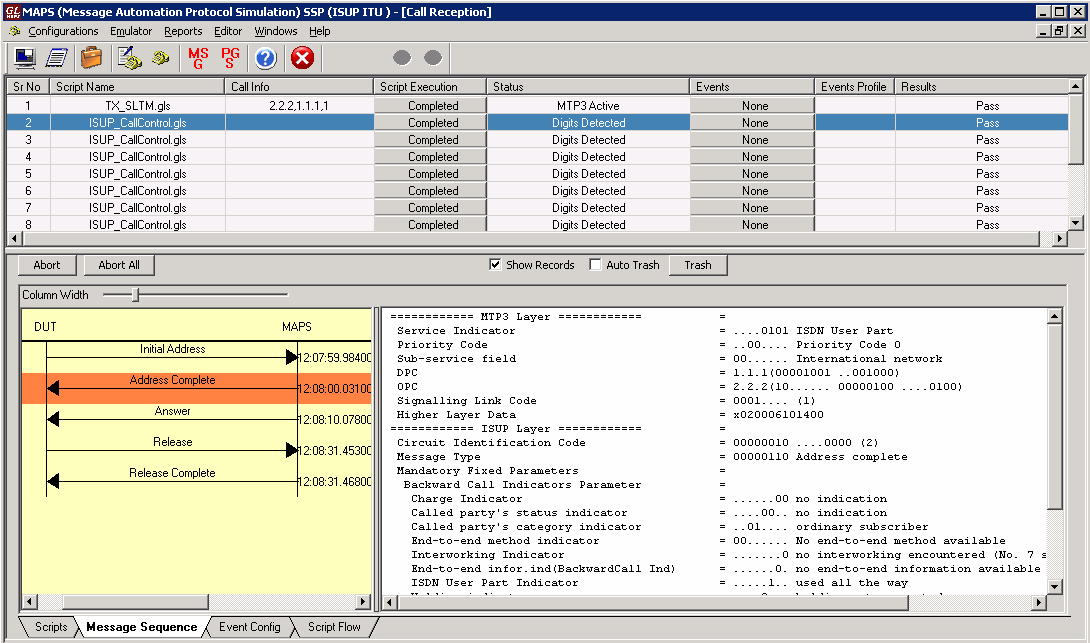Screen dimensions: 1090x643
Task: Click the Abort All button
Action: (119, 265)
